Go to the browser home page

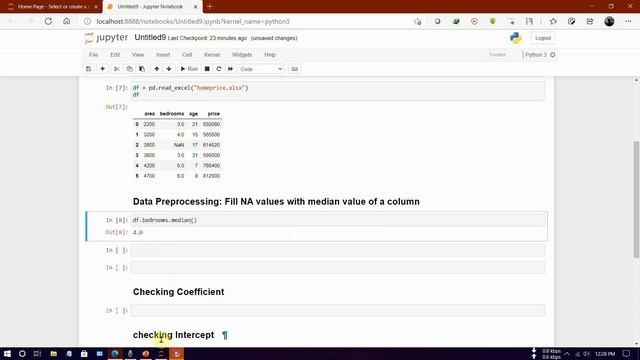point(67,21)
